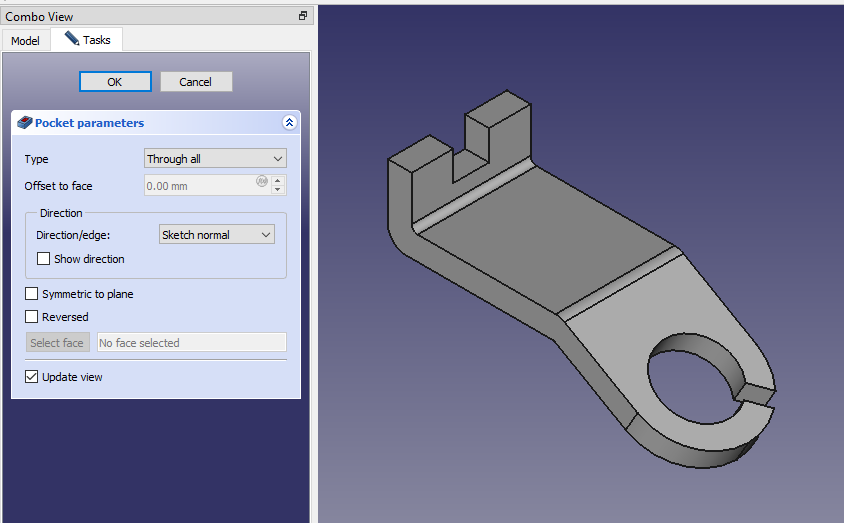The width and height of the screenshot is (844, 523).
Task: Click the Offset to face value field
Action: (x=200, y=186)
